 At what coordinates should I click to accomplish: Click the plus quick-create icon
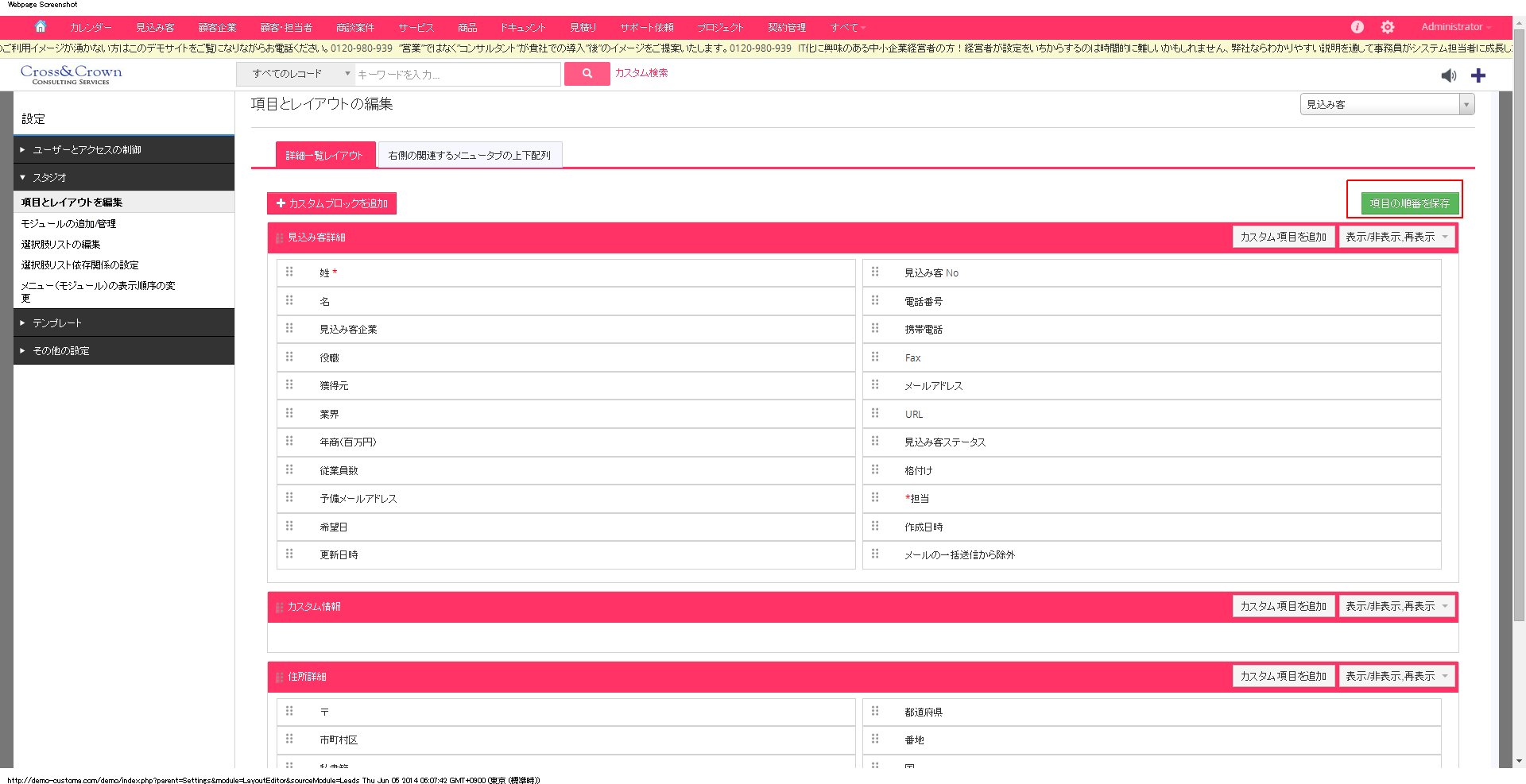point(1478,75)
